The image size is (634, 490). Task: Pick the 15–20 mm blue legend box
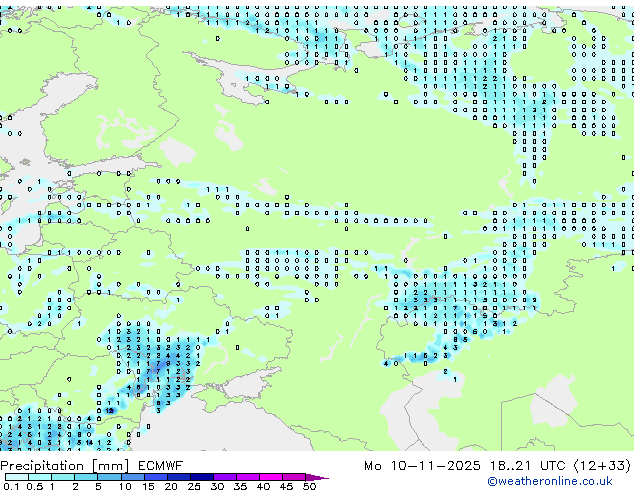[156, 477]
